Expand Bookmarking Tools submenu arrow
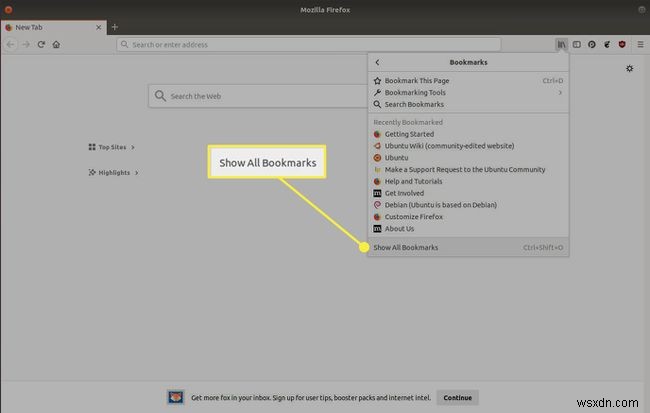Viewport: 650px width, 413px height. click(x=560, y=92)
